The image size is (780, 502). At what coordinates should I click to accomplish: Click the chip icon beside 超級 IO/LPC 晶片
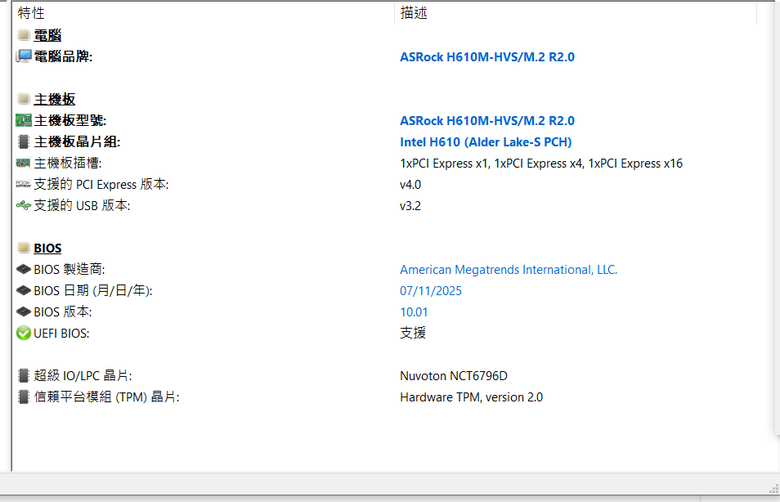23,376
